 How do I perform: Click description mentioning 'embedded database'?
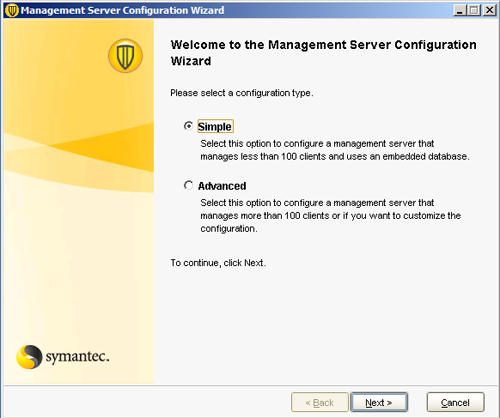[335, 150]
